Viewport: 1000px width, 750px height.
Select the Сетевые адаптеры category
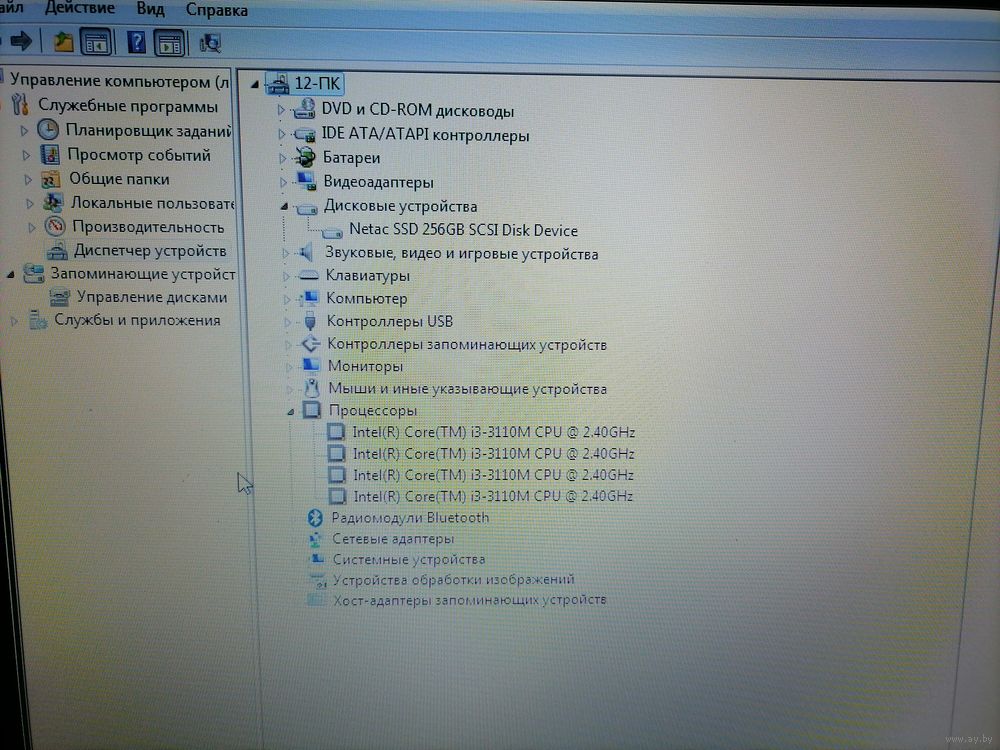coord(393,538)
